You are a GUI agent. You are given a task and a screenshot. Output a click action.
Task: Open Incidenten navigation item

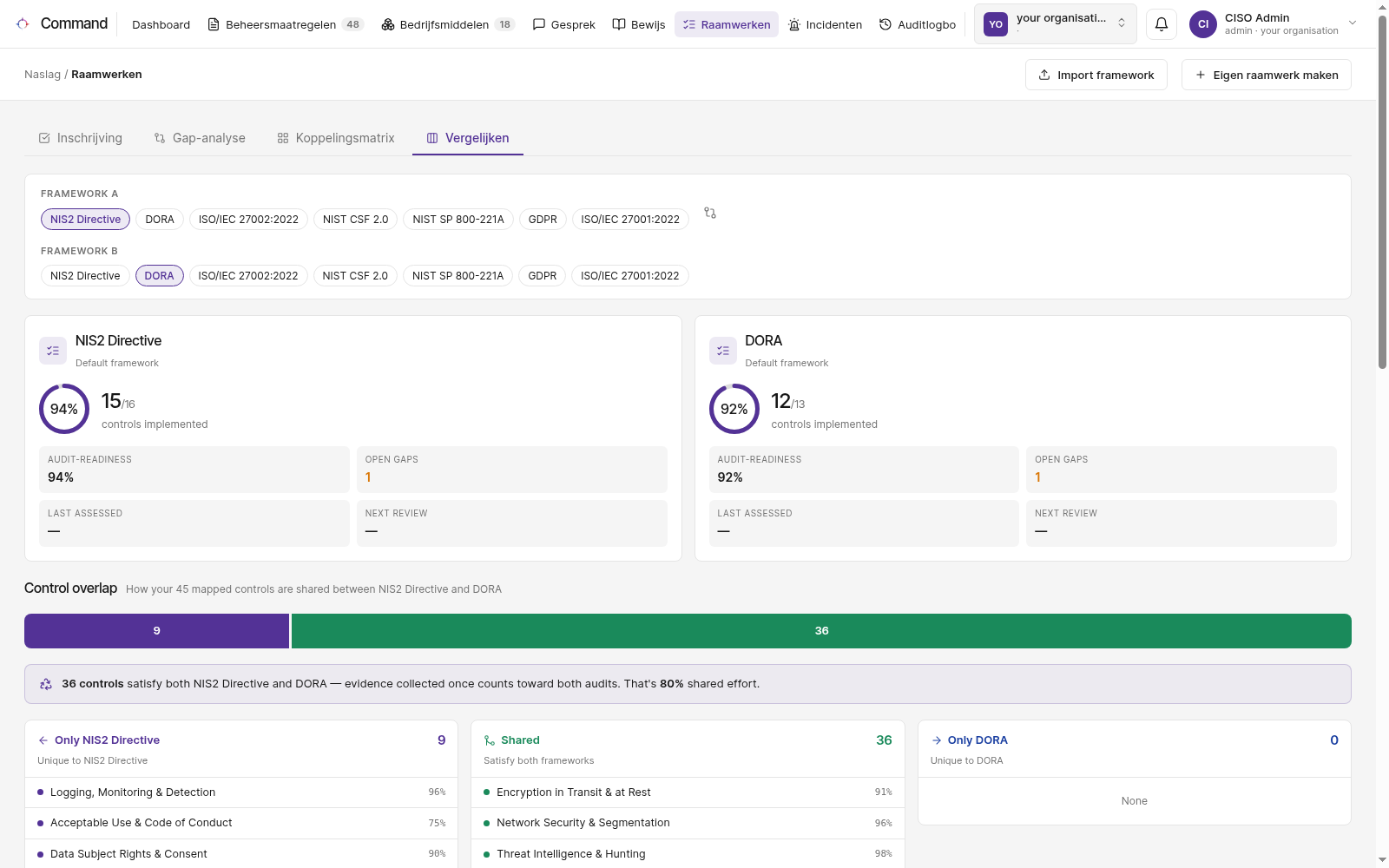[x=825, y=24]
